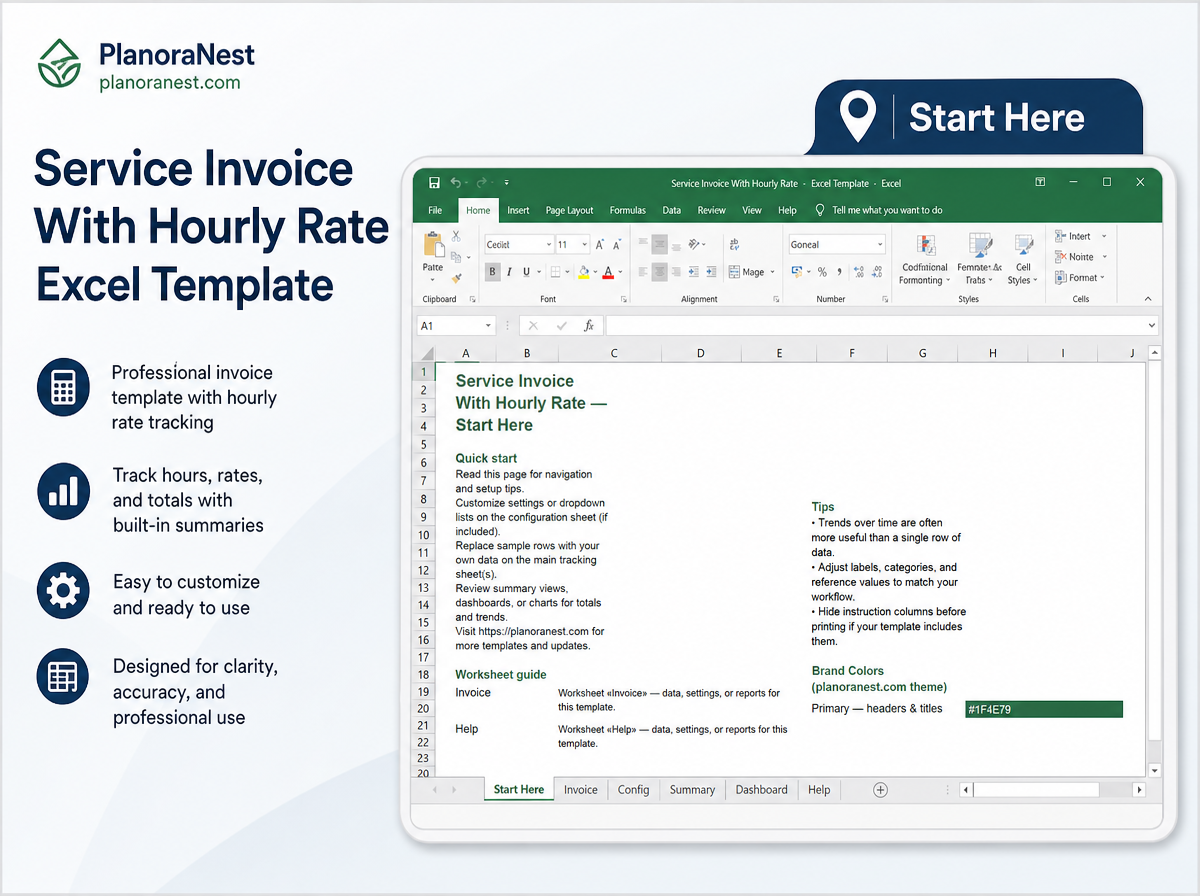Click the vertical scrollbar down arrow
Screen dimensions: 1200x896
click(x=1154, y=771)
